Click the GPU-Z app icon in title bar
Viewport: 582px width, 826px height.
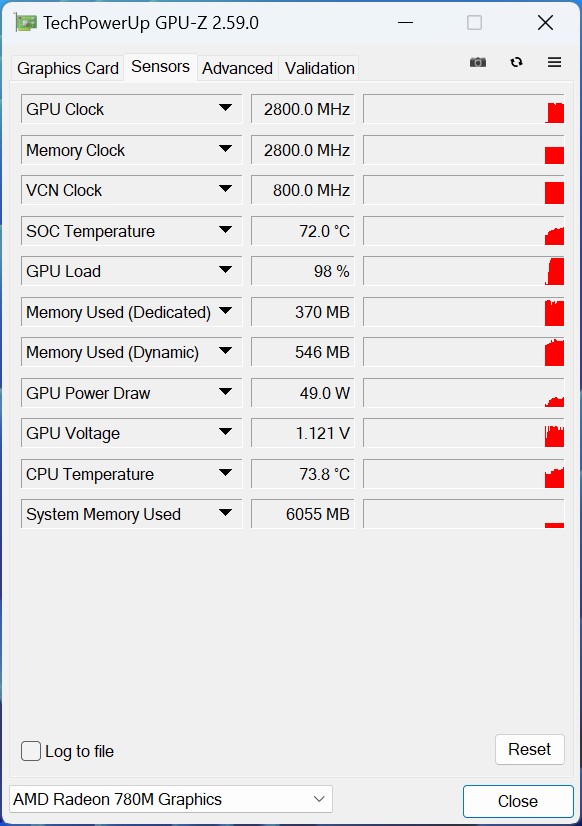[x=26, y=23]
